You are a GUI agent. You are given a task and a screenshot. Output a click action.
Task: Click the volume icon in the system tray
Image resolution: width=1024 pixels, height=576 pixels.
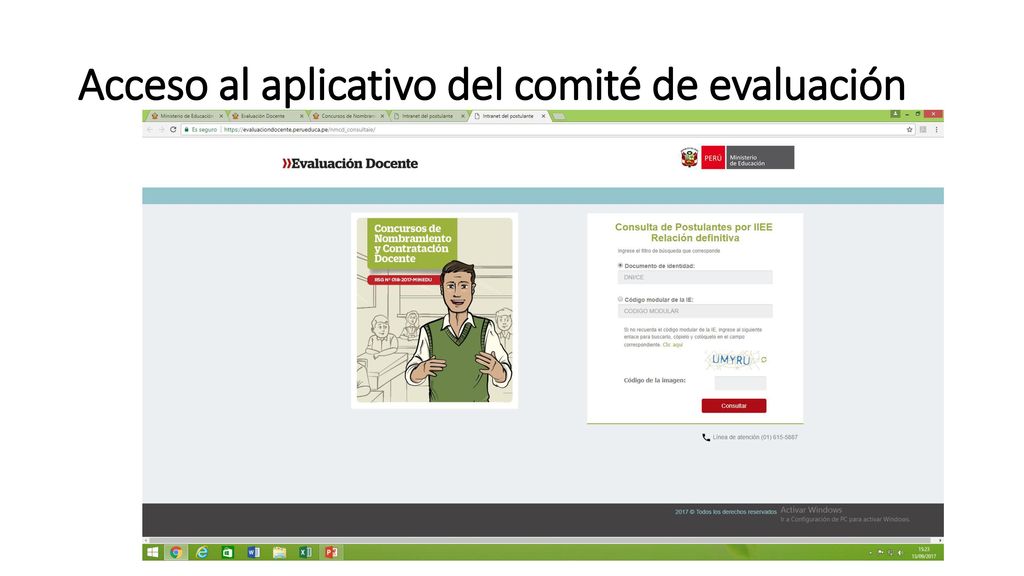click(901, 552)
